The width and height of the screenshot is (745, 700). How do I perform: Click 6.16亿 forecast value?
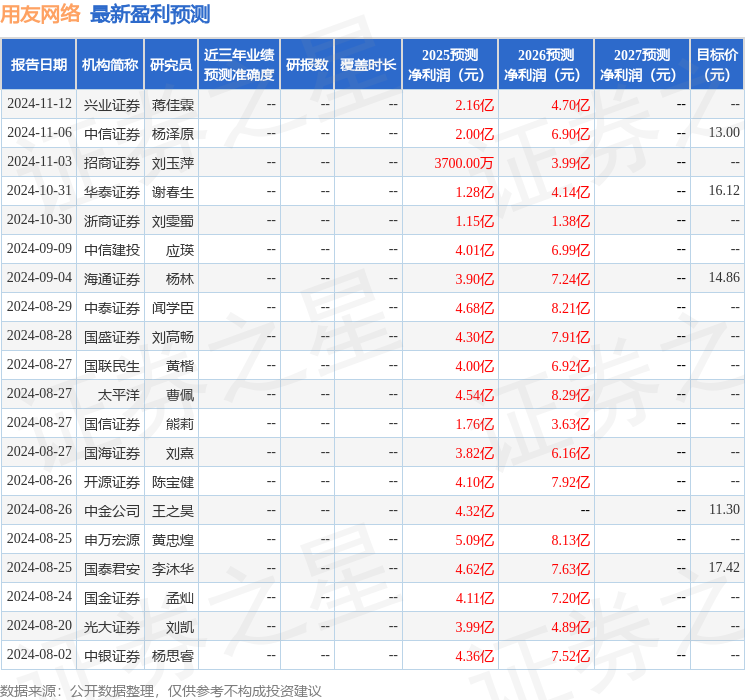(571, 453)
